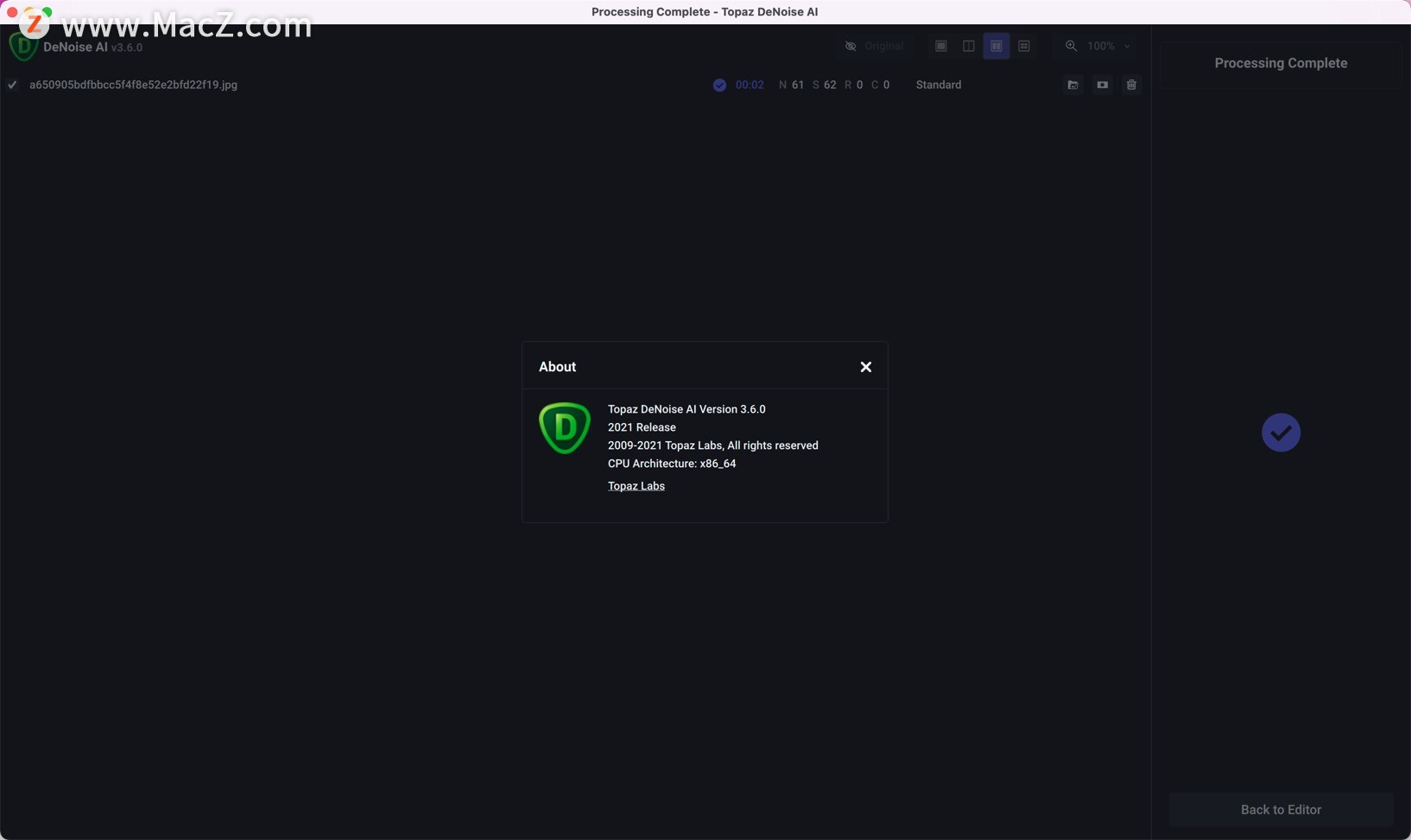Click the About dialog title

coord(557,367)
